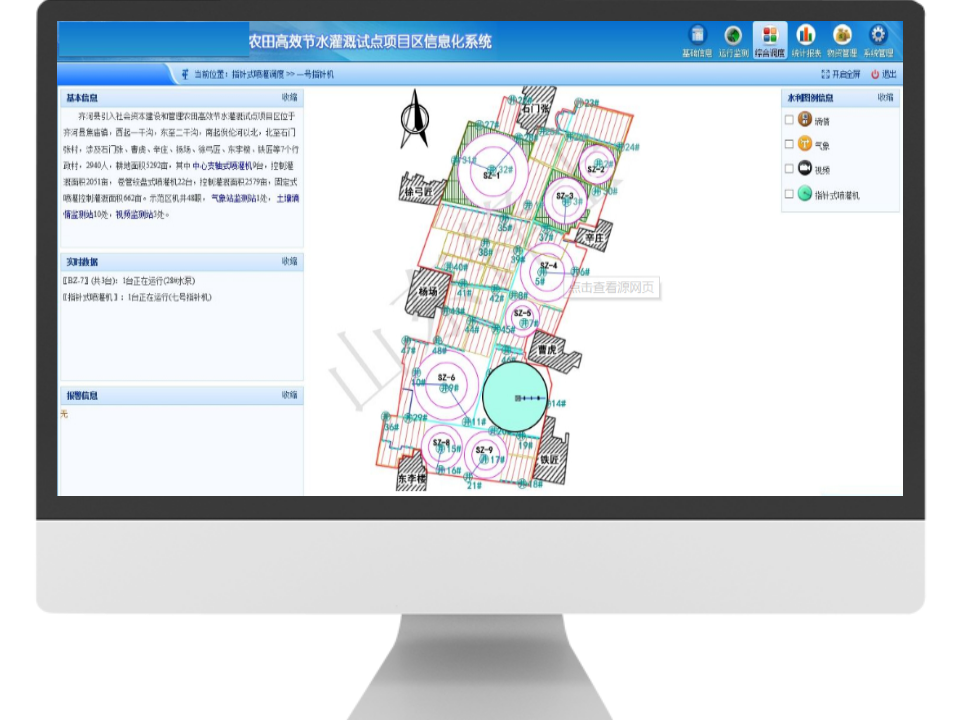
Task: Click the black 视频 camera legend icon
Action: click(x=805, y=168)
